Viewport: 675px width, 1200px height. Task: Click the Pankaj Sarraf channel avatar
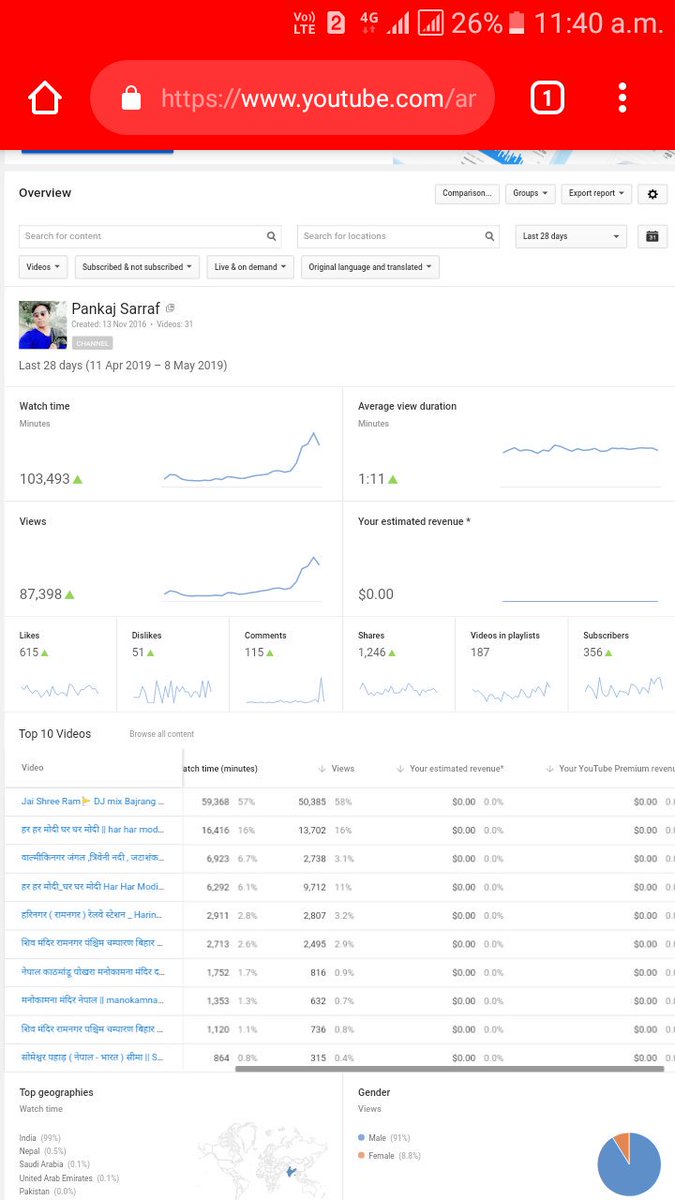pyautogui.click(x=43, y=324)
